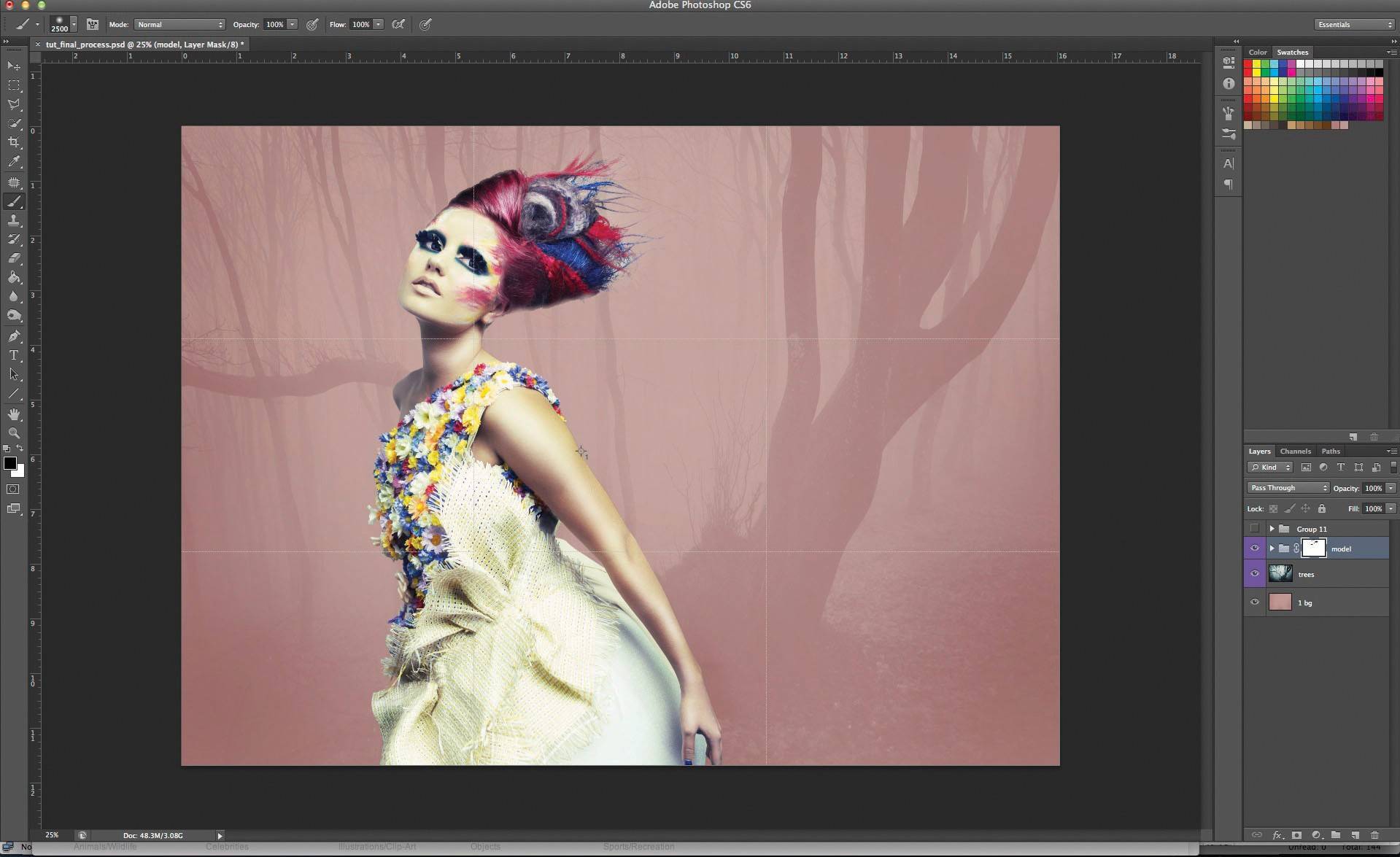The width and height of the screenshot is (1400, 857).
Task: Select the Brush tool in toolbar
Action: click(14, 201)
